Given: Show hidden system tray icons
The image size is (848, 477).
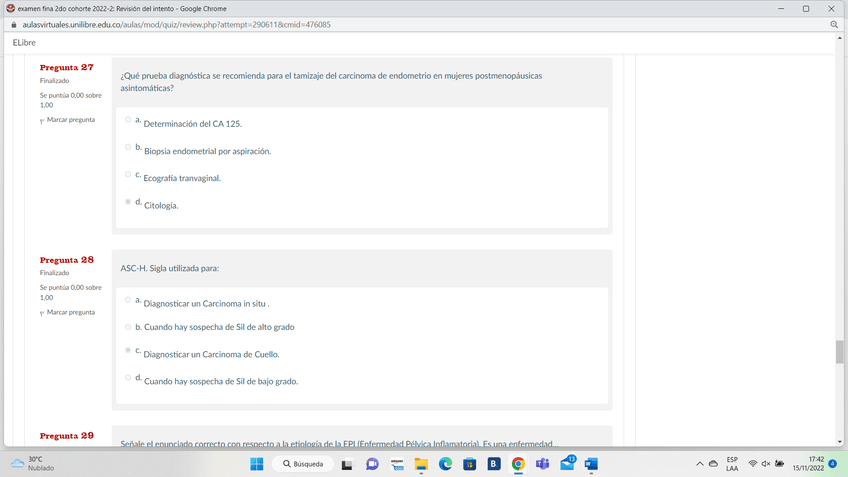Looking at the screenshot, I should 700,464.
